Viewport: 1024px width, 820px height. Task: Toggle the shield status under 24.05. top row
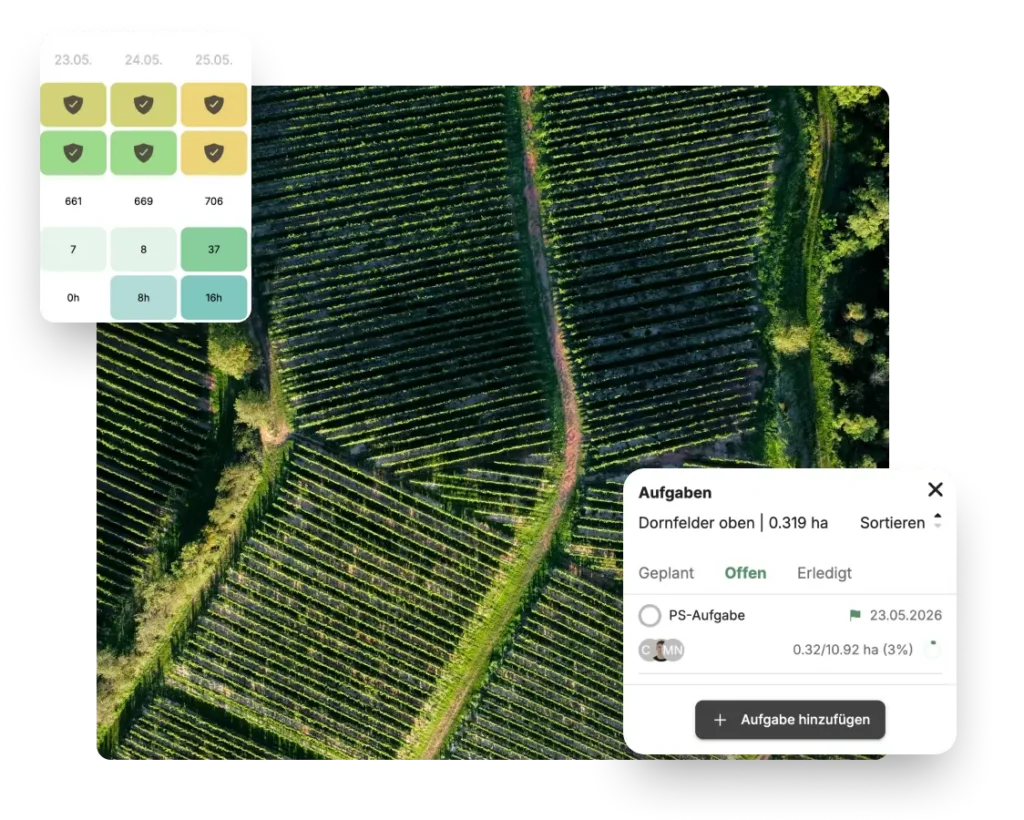[x=143, y=104]
